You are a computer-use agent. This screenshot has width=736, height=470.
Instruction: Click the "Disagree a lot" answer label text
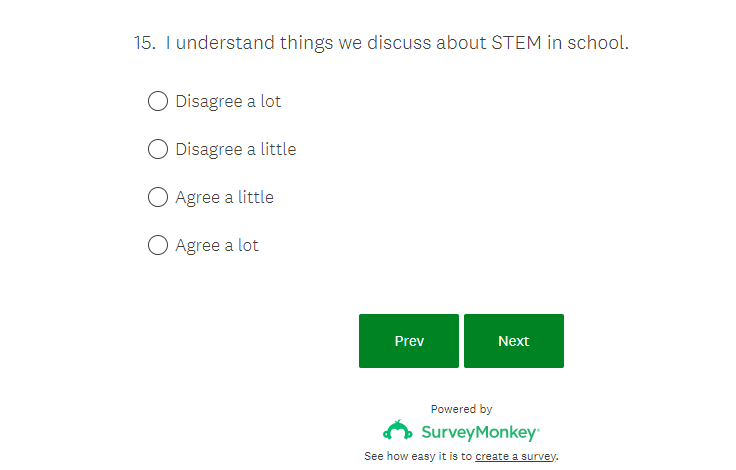tap(228, 101)
